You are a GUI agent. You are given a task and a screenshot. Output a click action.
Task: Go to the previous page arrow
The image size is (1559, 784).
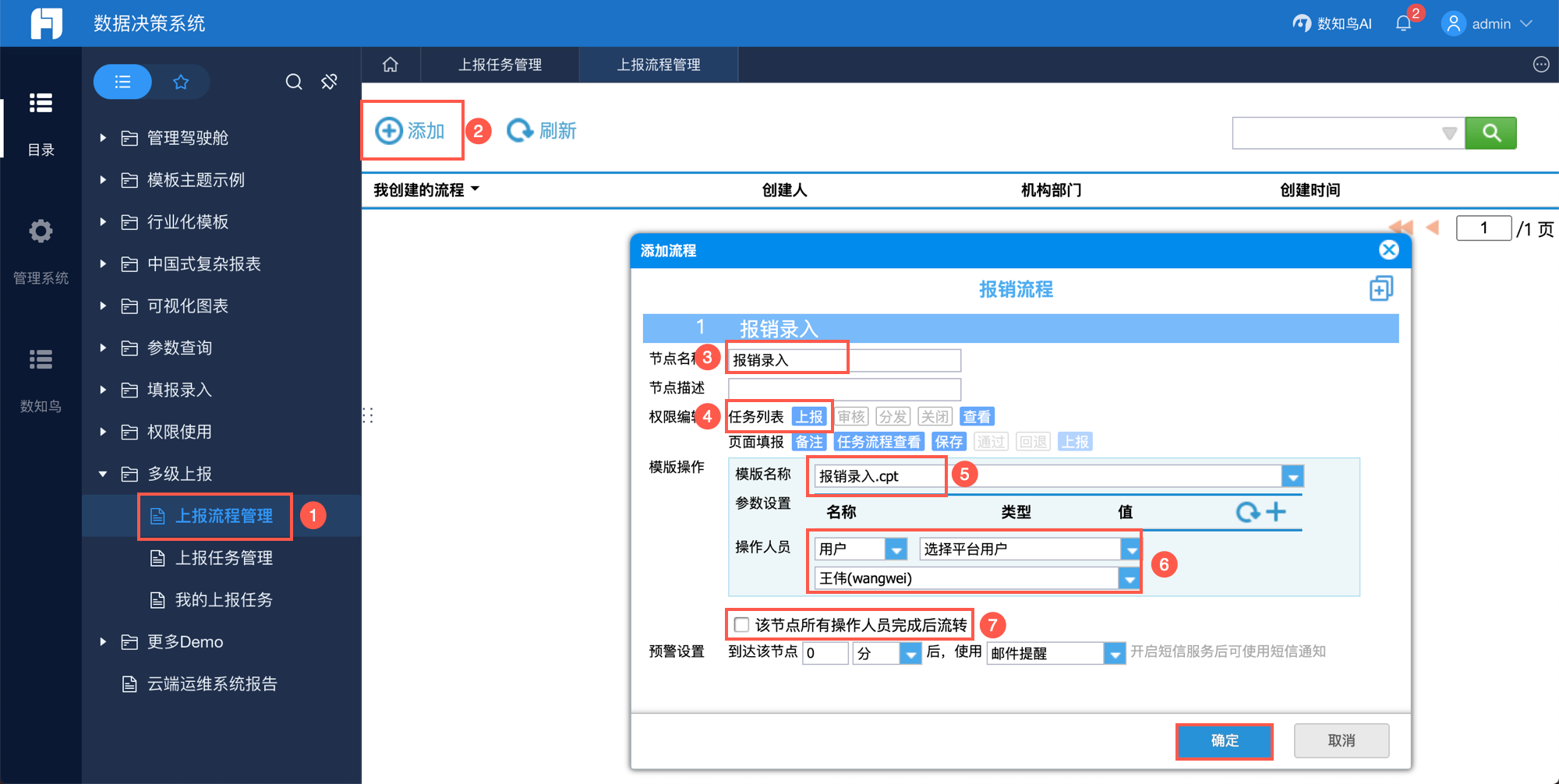tap(1432, 228)
